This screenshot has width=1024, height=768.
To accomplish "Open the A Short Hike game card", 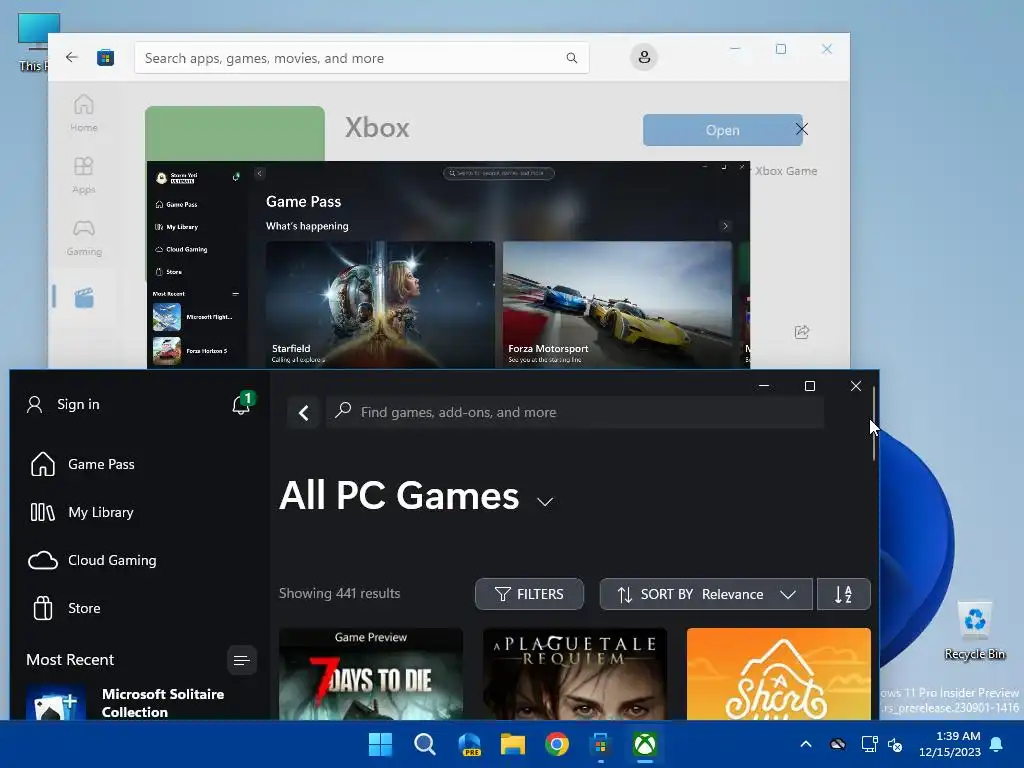I will point(778,674).
